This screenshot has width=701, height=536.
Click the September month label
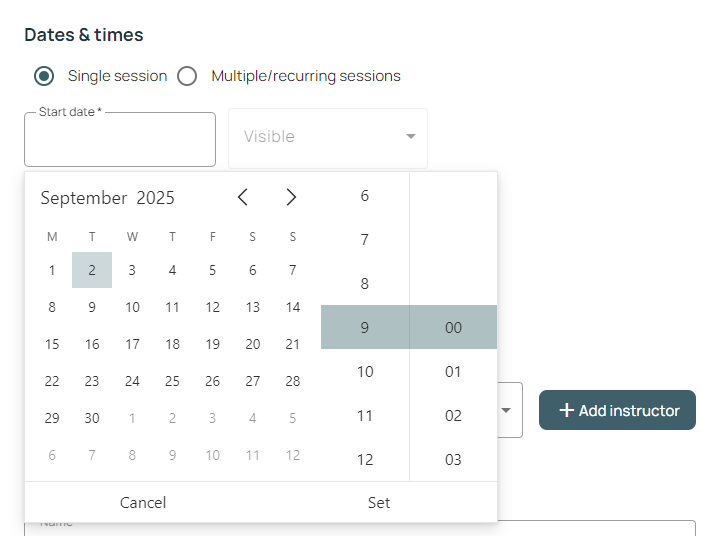click(x=83, y=198)
